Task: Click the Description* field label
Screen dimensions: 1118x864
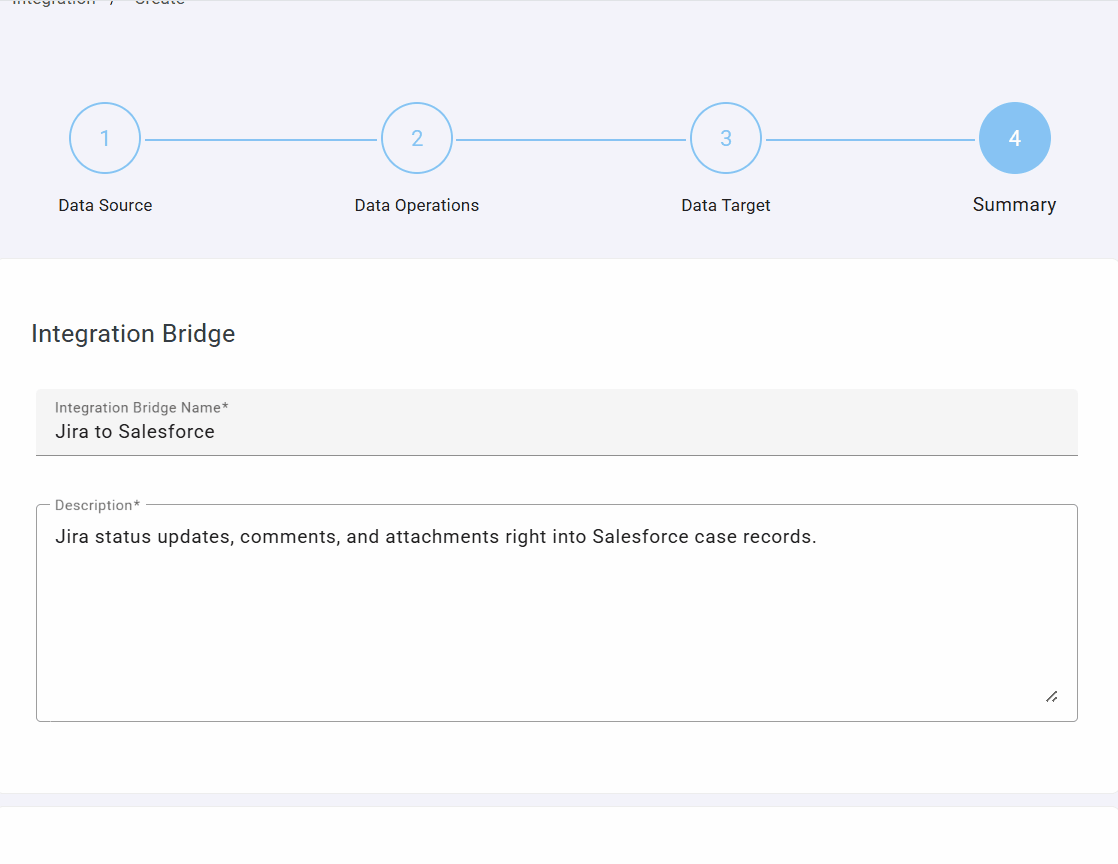Action: pos(97,506)
